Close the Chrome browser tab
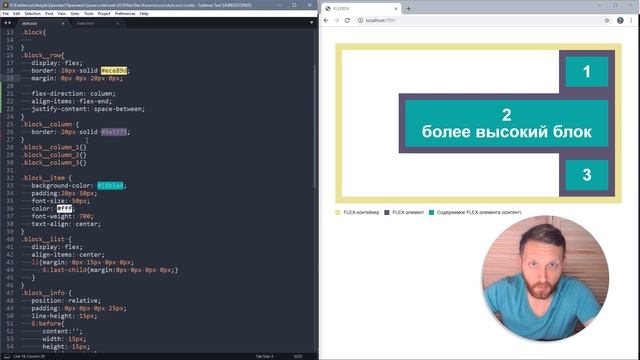Image resolution: width=640 pixels, height=360 pixels. tap(396, 8)
